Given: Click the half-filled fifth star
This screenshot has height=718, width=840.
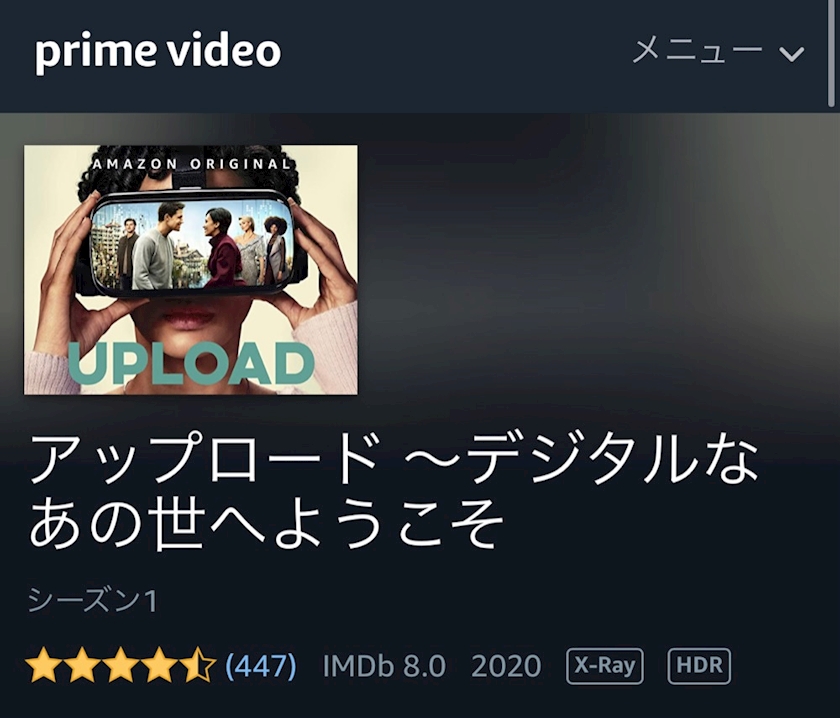Looking at the screenshot, I should (198, 664).
